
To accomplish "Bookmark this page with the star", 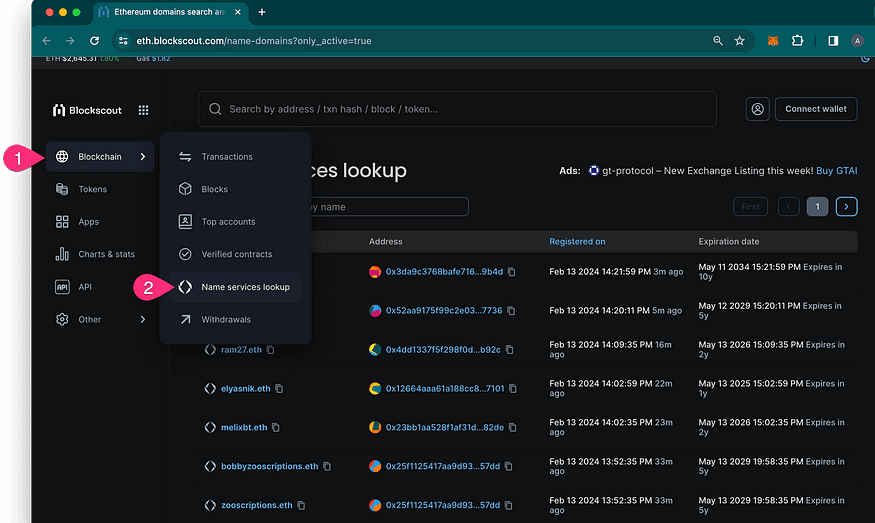I will click(739, 41).
